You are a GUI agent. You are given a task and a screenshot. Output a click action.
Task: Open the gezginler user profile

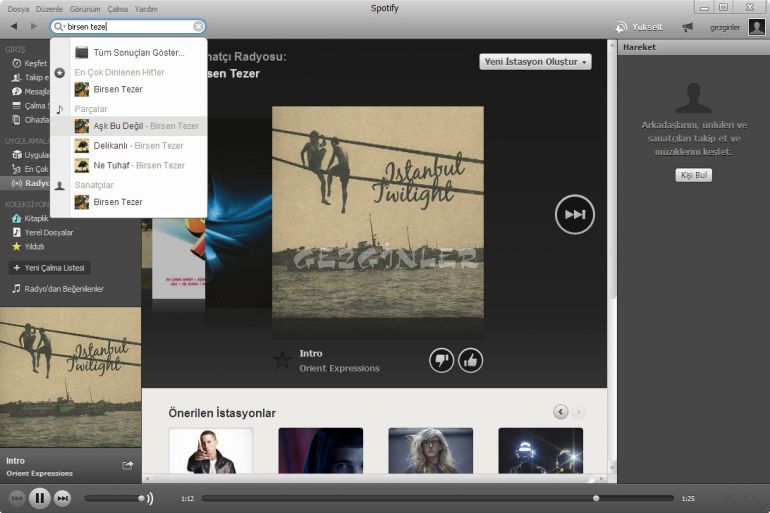725,27
